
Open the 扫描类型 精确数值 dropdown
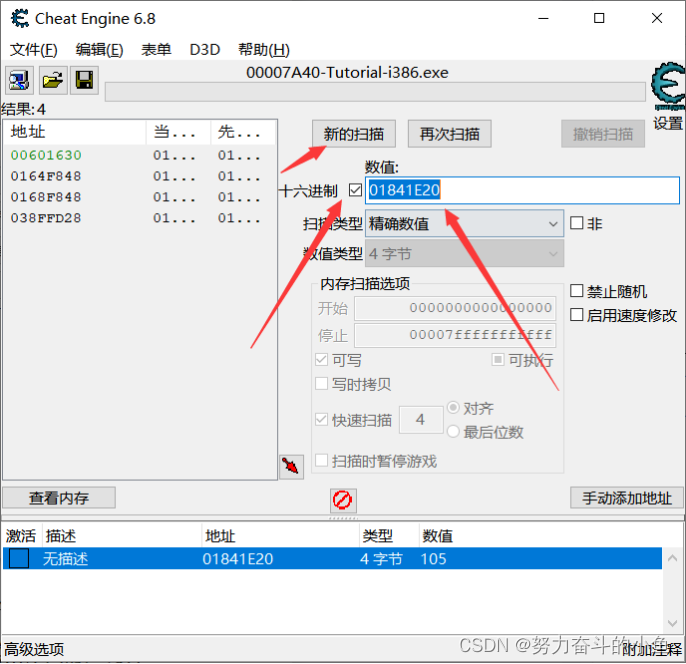pos(464,224)
